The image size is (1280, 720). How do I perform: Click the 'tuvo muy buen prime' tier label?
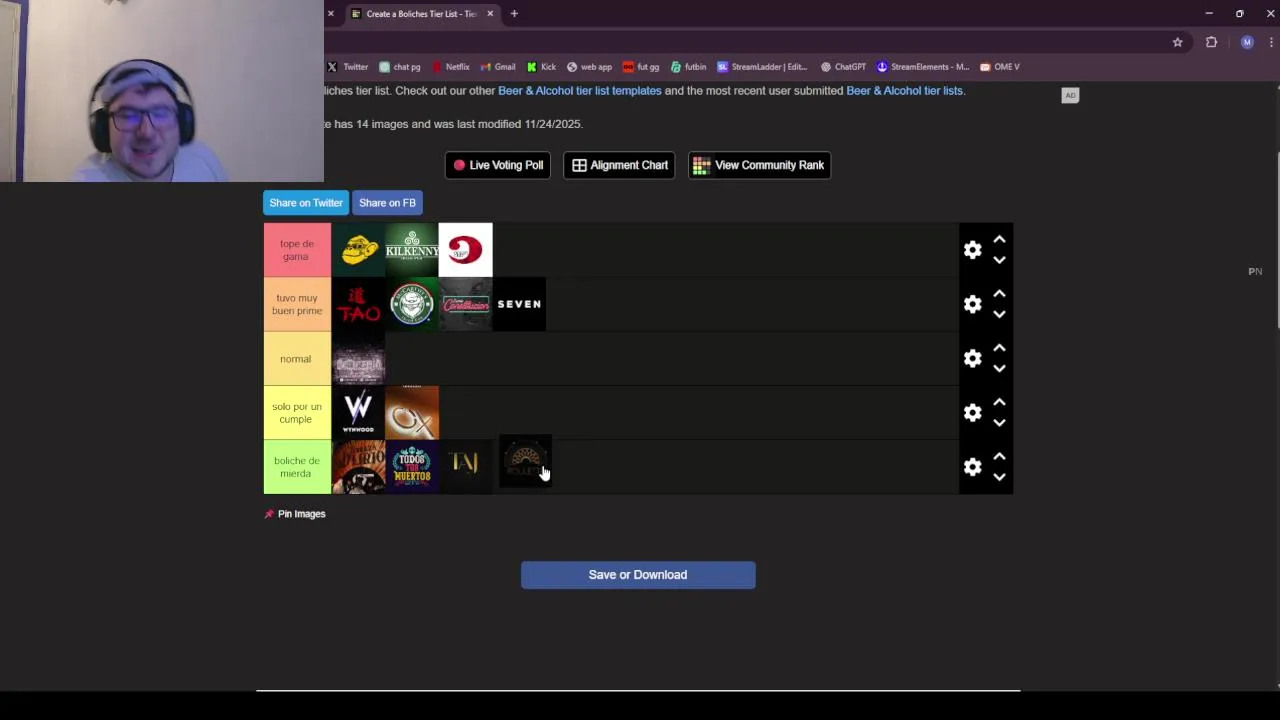[297, 304]
